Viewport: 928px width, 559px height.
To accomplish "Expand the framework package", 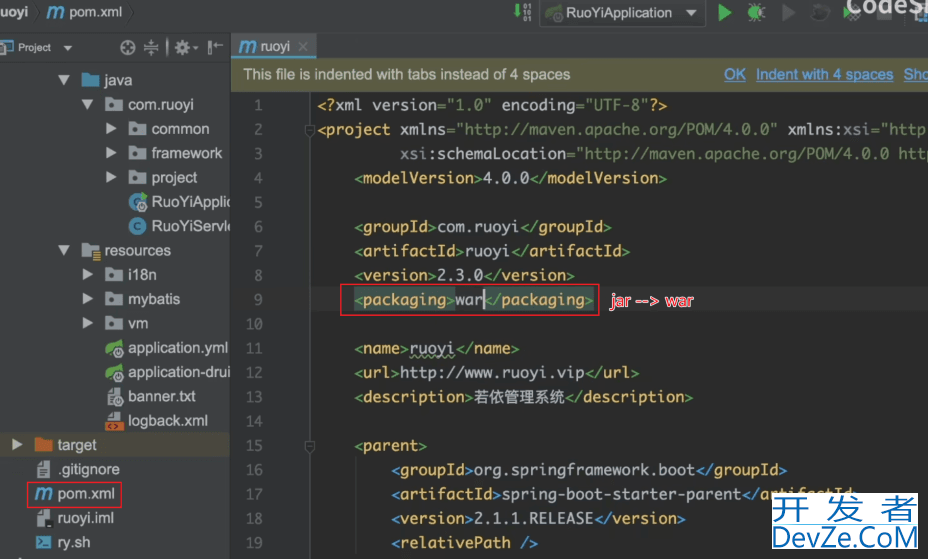I will pos(111,153).
